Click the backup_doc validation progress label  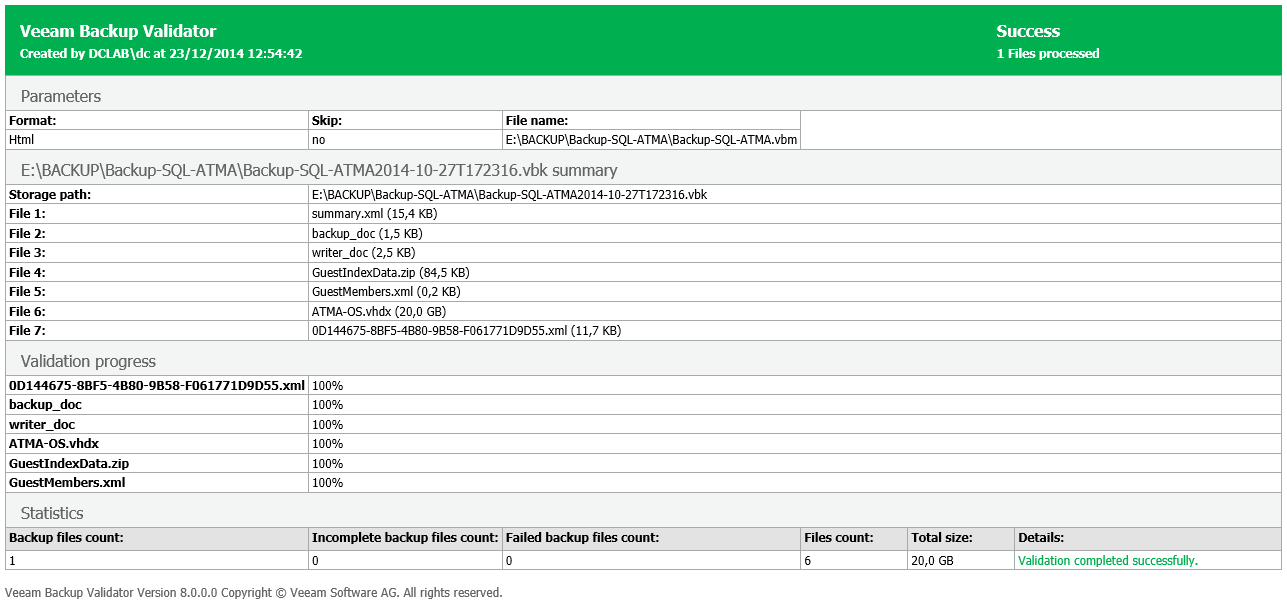click(x=45, y=405)
